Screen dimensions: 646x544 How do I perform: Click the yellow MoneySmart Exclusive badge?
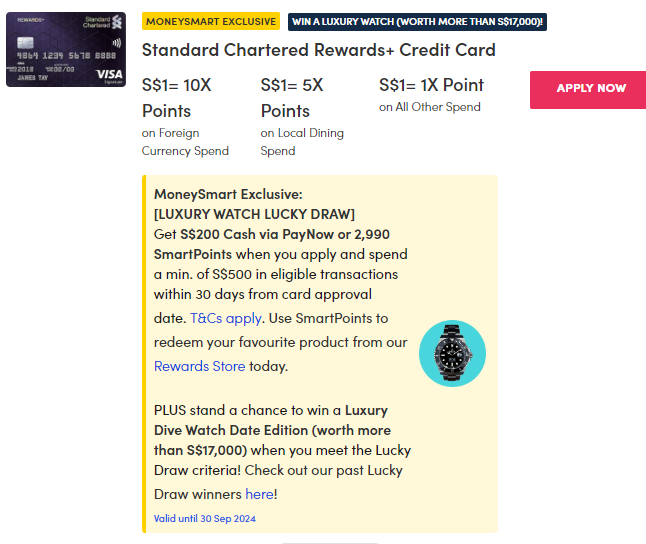pyautogui.click(x=210, y=21)
